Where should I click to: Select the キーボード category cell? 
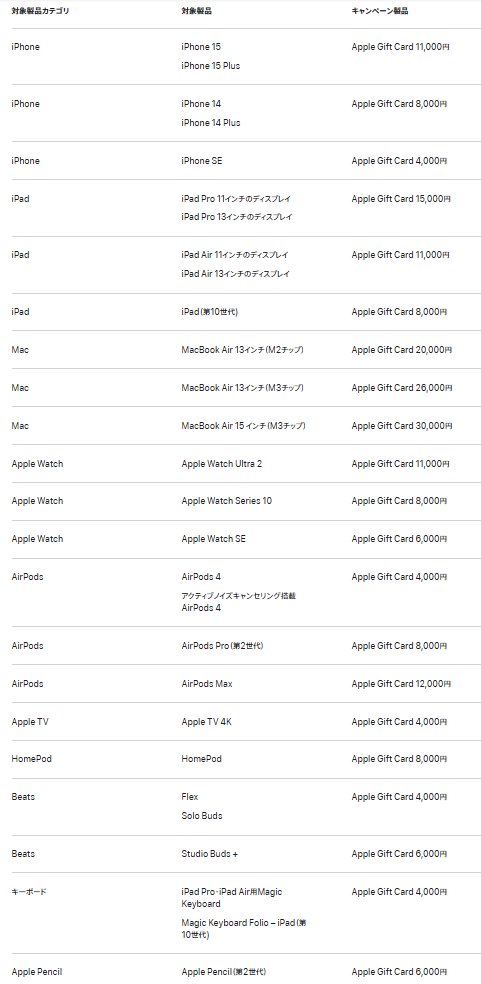tap(29, 892)
